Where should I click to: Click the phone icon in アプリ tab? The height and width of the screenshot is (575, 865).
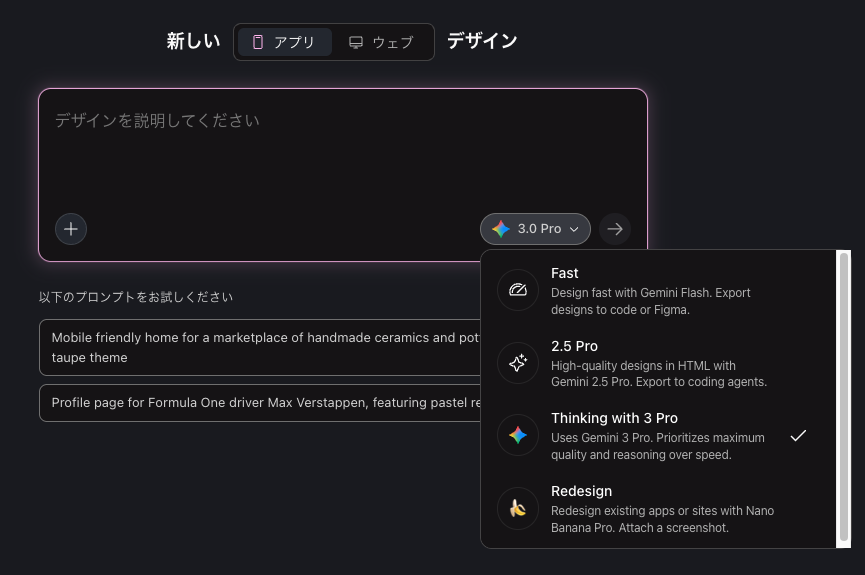click(258, 42)
